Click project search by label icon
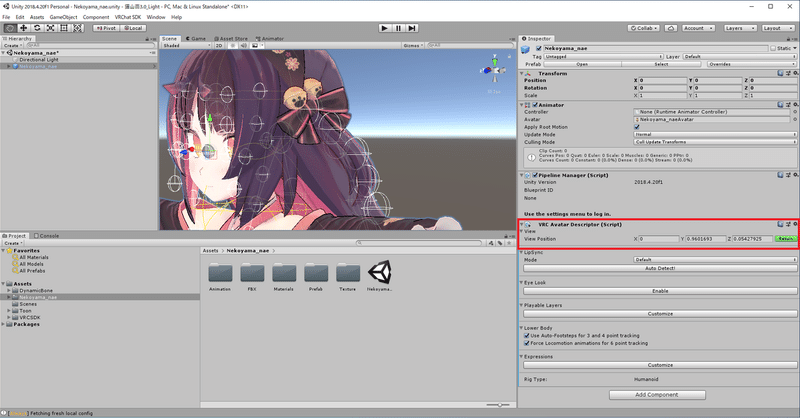 500,243
